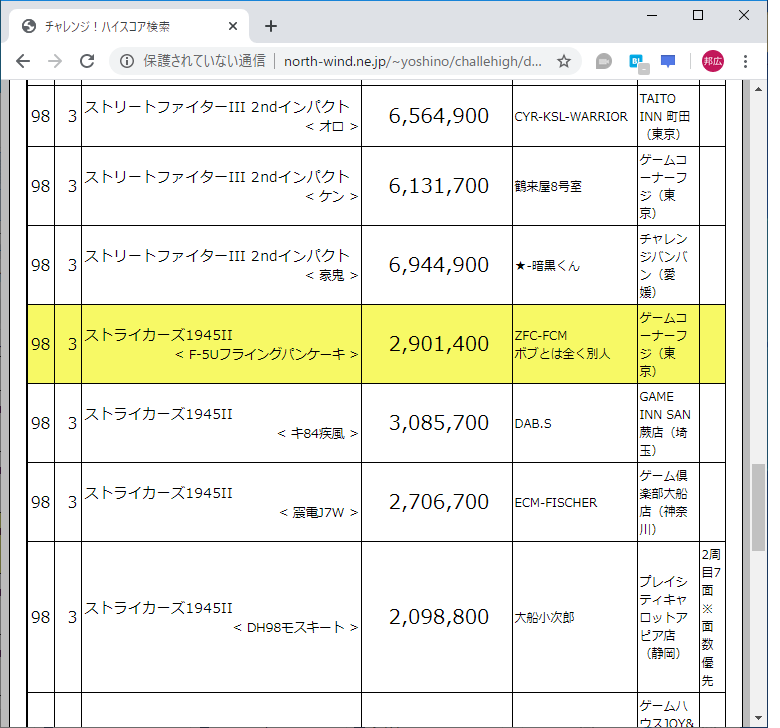Image resolution: width=780 pixels, height=728 pixels.
Task: Click score 2,706,700
Action: [x=438, y=502]
